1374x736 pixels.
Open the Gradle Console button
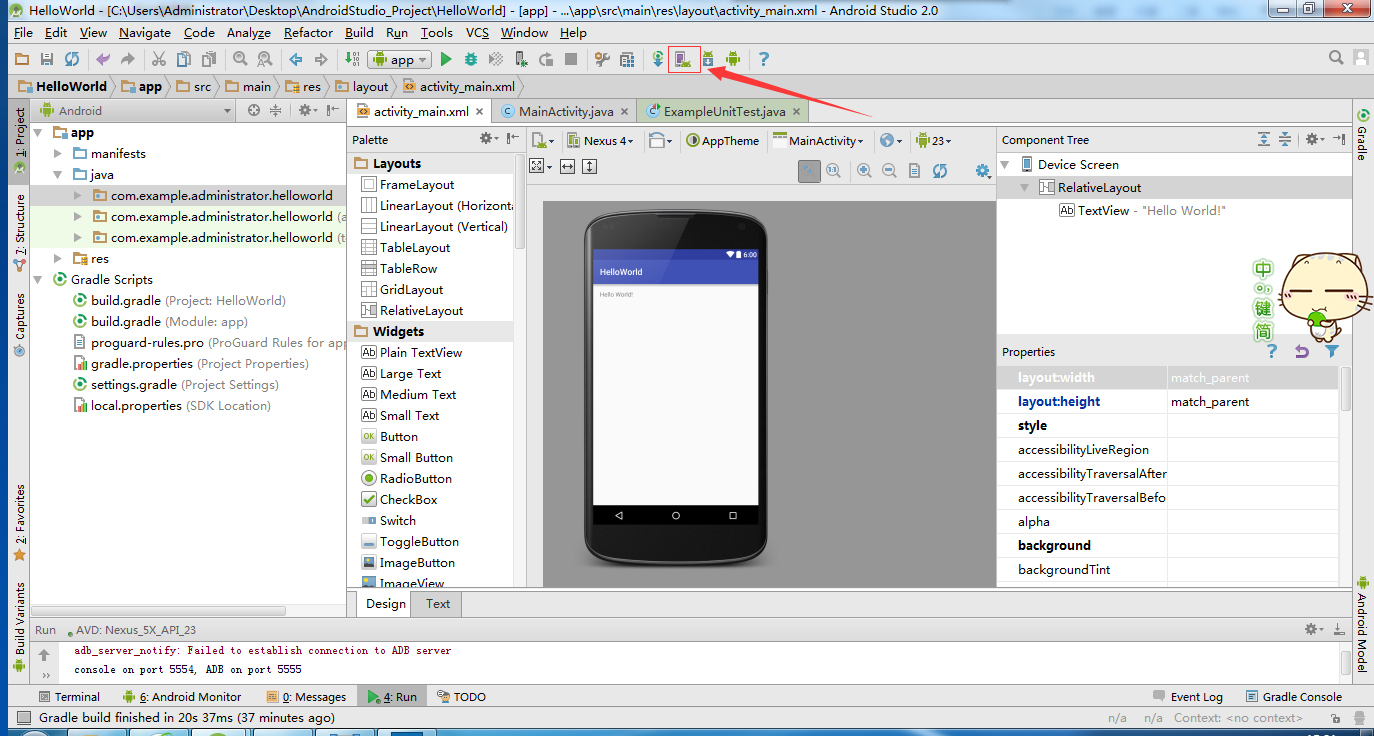click(x=1294, y=696)
